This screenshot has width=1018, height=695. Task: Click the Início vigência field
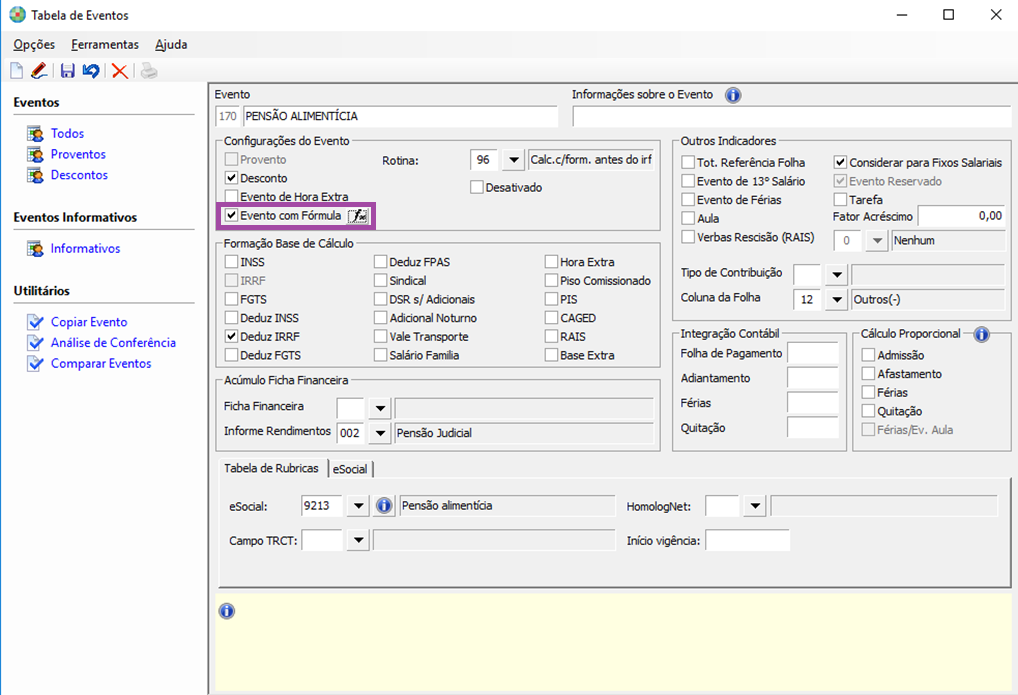coord(747,540)
